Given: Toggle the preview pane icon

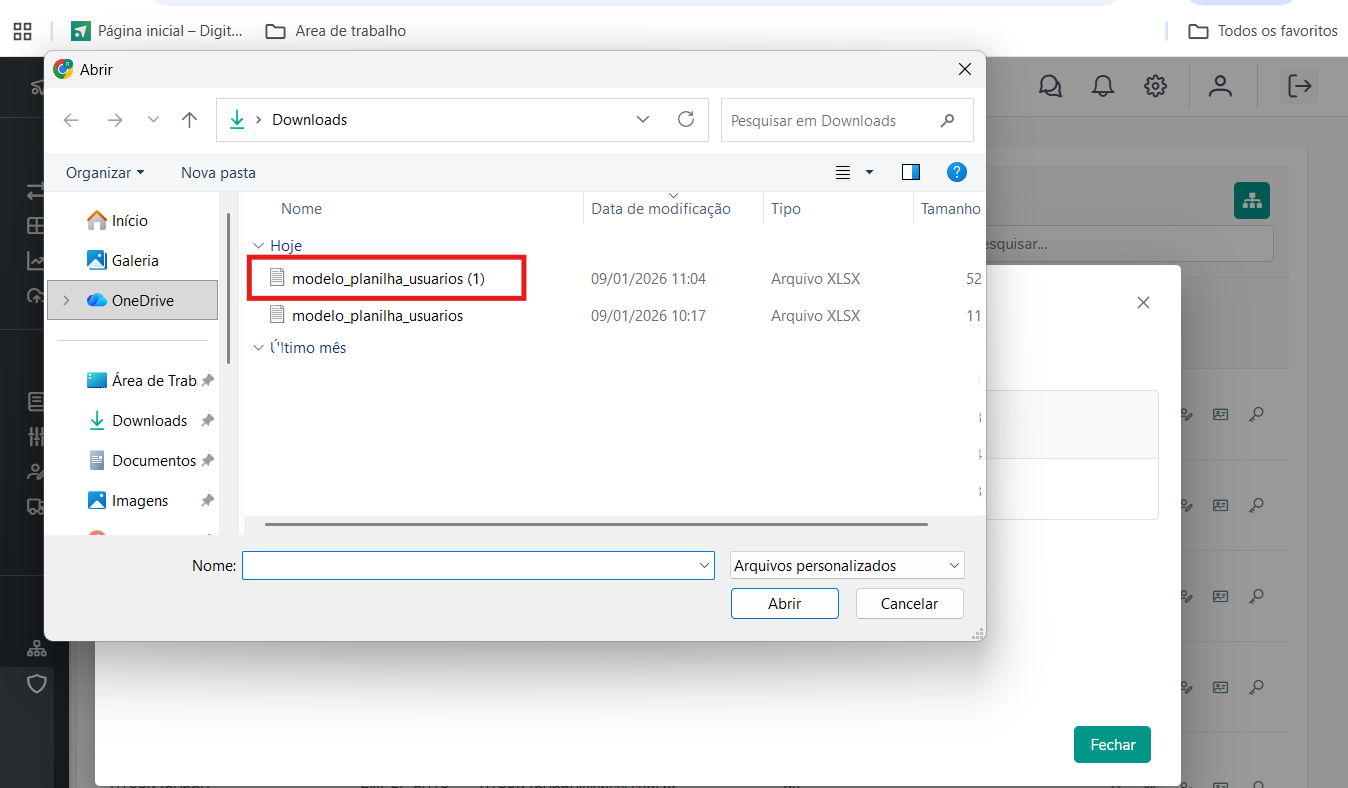Looking at the screenshot, I should click(x=910, y=172).
